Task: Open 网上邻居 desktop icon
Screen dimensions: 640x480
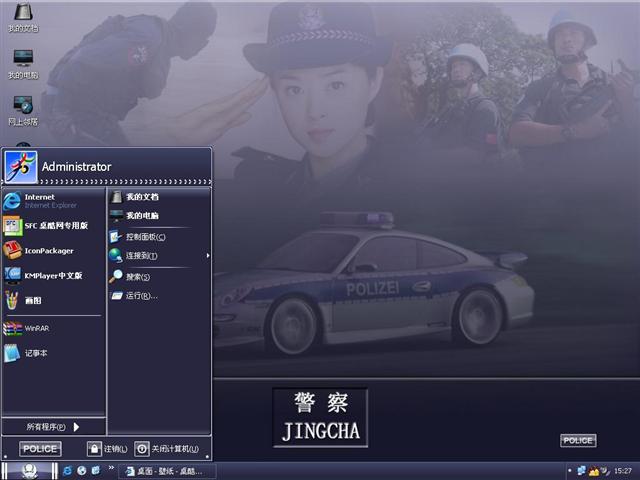Action: click(x=23, y=111)
